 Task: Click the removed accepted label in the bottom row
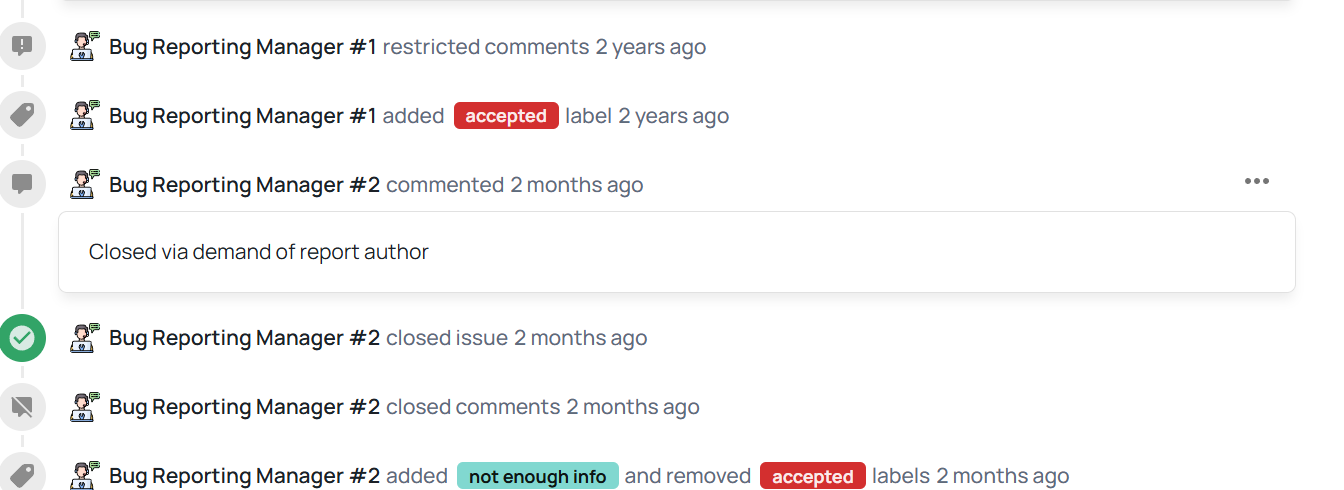(812, 477)
